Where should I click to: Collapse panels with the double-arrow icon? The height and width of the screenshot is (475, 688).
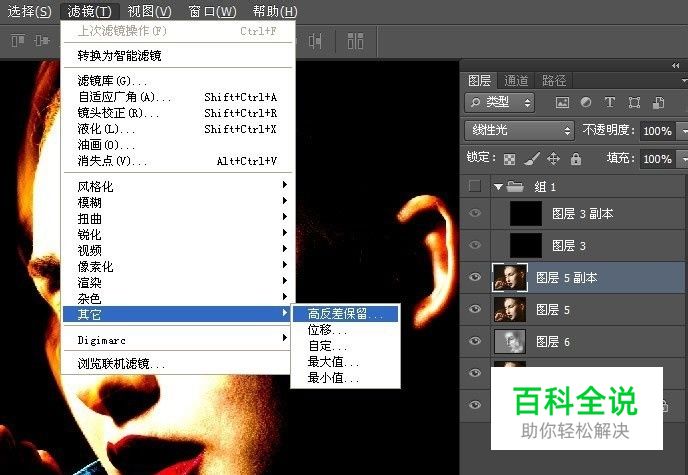click(676, 66)
